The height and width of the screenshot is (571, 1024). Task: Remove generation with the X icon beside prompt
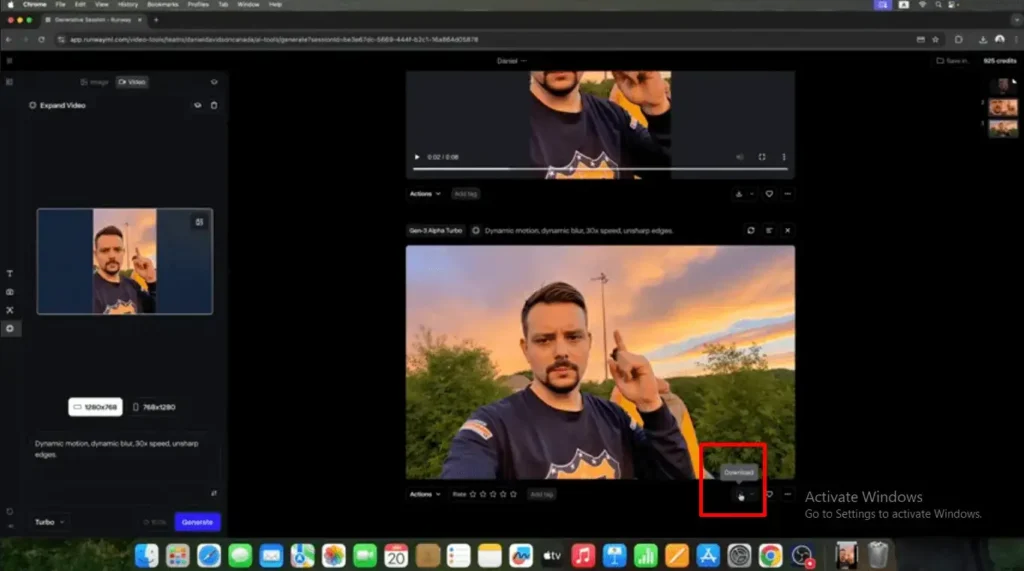788,231
